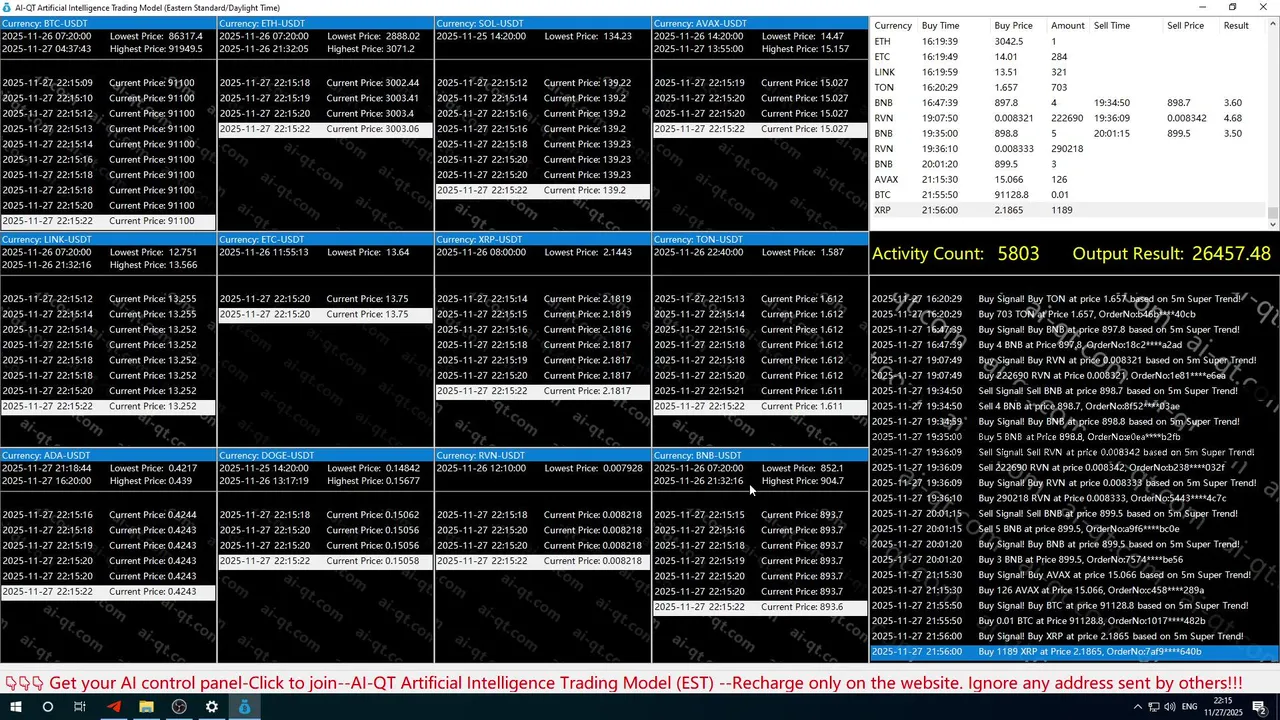The image size is (1280, 720).
Task: Click the 'Currency: LINK-USDT' panel header
Action: point(108,239)
